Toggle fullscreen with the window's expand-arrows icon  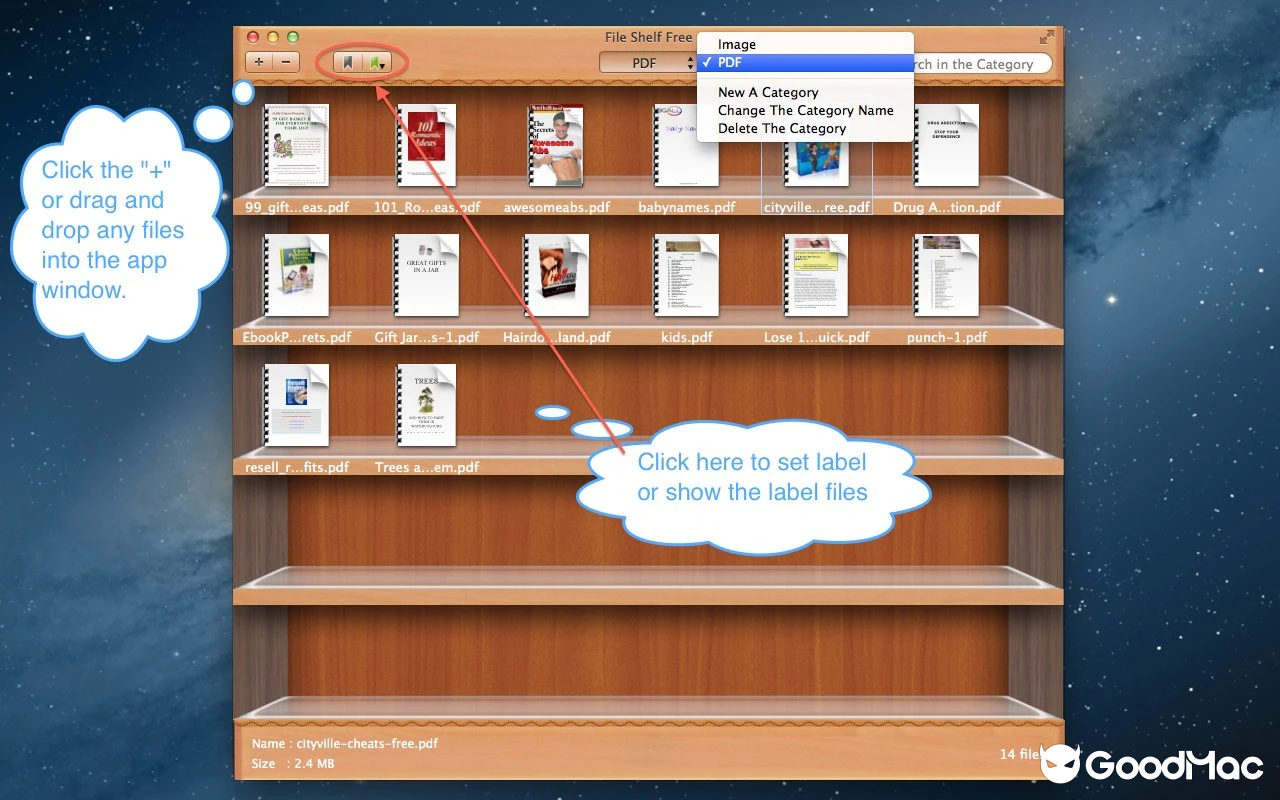(x=1047, y=37)
